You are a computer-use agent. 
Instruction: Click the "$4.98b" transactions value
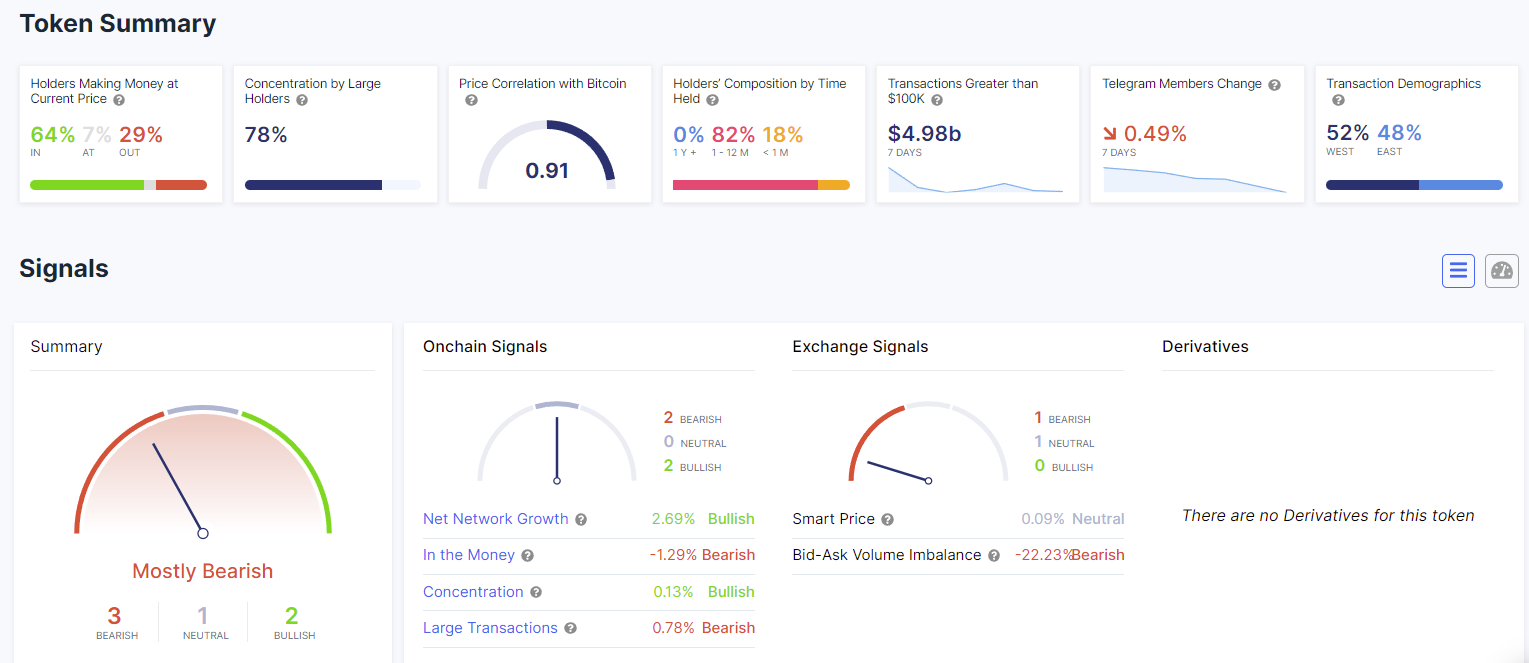point(925,133)
